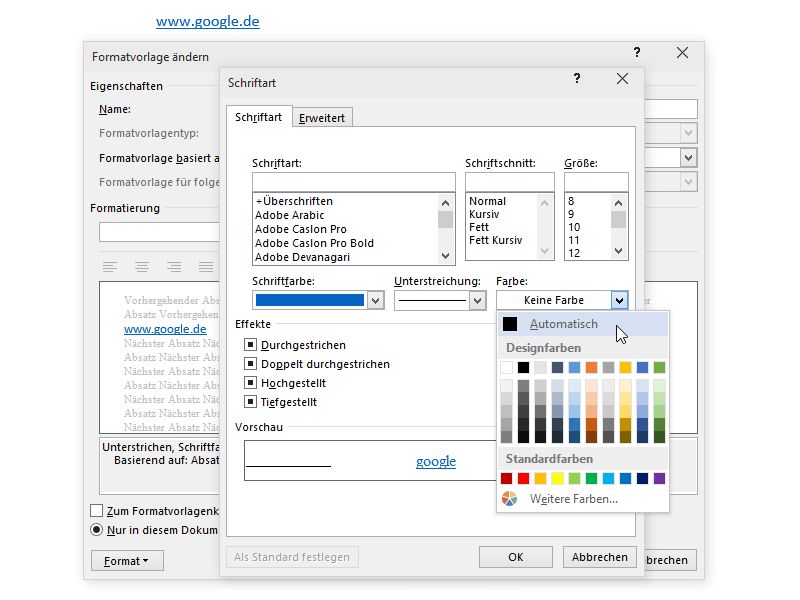Select Automatisch in color menu
The width and height of the screenshot is (800, 600).
(582, 324)
